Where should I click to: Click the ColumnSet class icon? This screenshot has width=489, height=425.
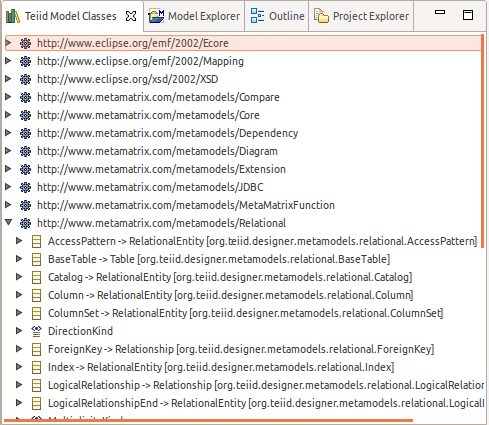(36, 313)
